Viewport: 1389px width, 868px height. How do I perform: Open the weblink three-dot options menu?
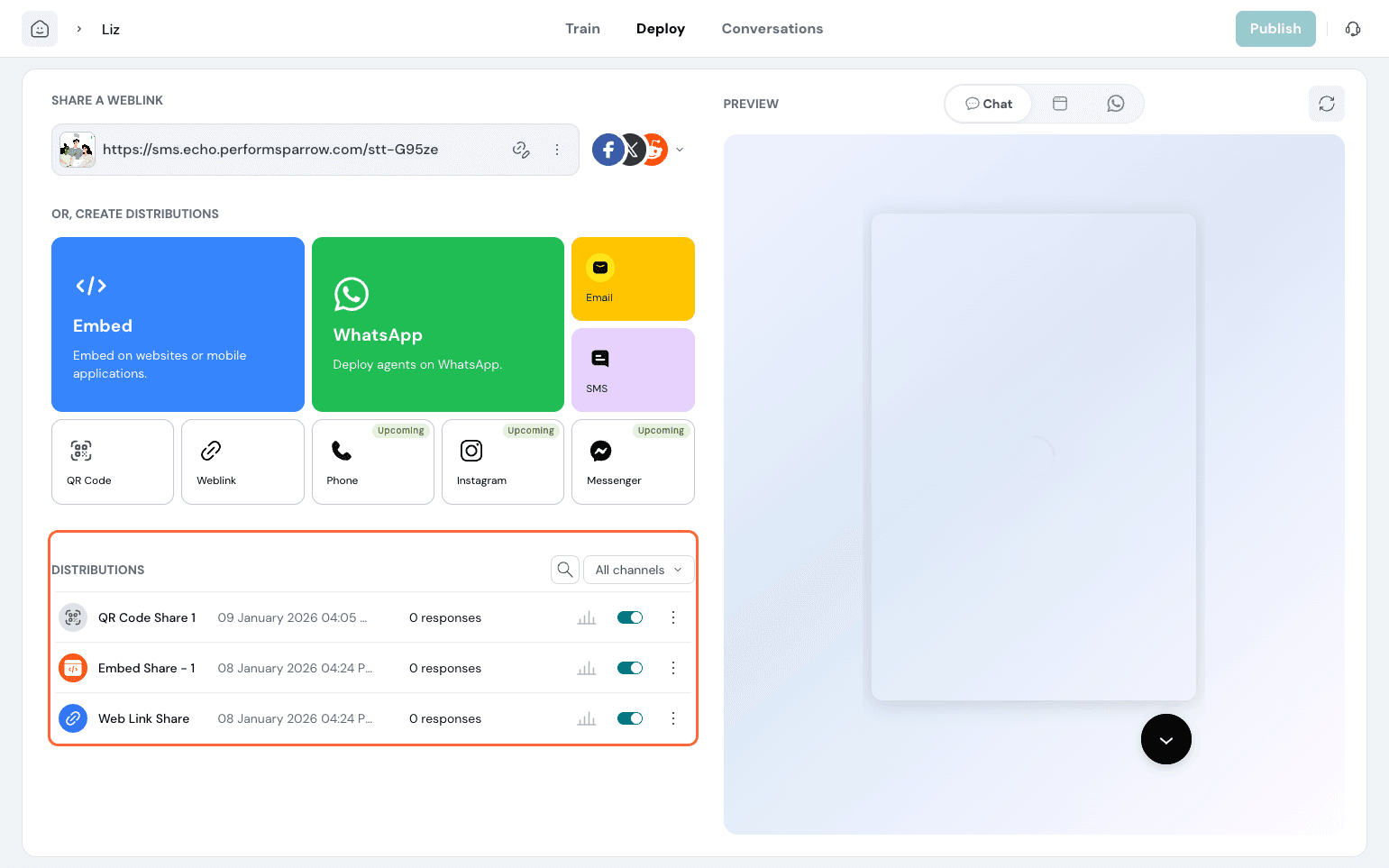[x=557, y=150]
